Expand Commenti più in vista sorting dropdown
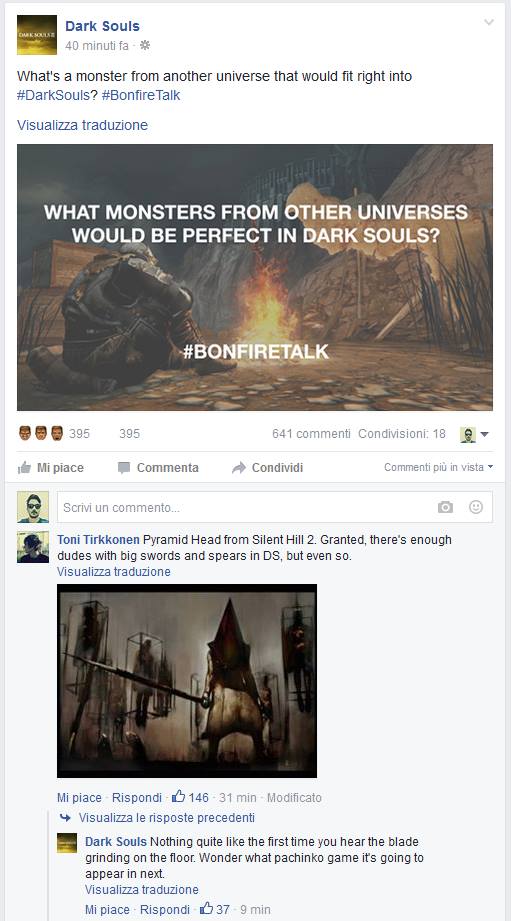 [x=439, y=467]
